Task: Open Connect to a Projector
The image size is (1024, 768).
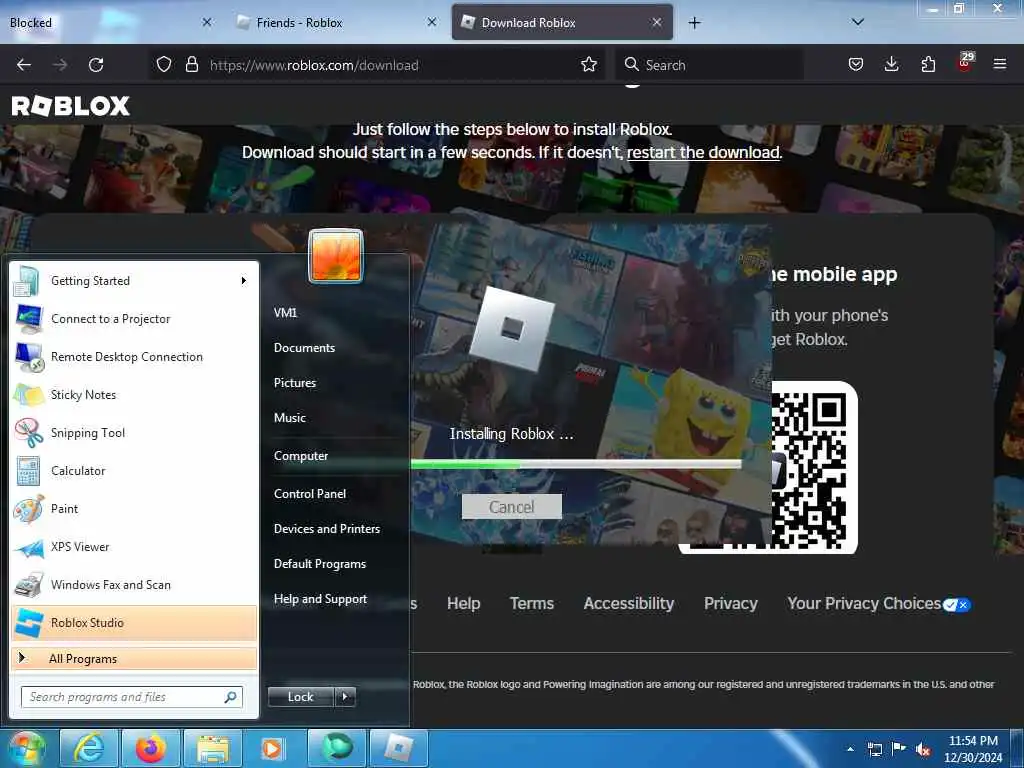Action: (x=134, y=319)
